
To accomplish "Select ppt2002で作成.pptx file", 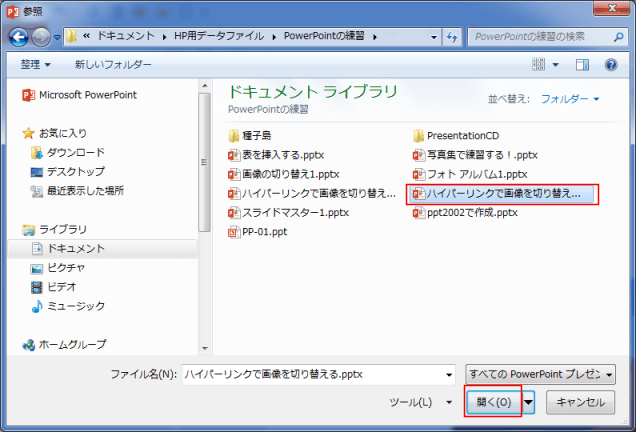I will pyautogui.click(x=466, y=213).
